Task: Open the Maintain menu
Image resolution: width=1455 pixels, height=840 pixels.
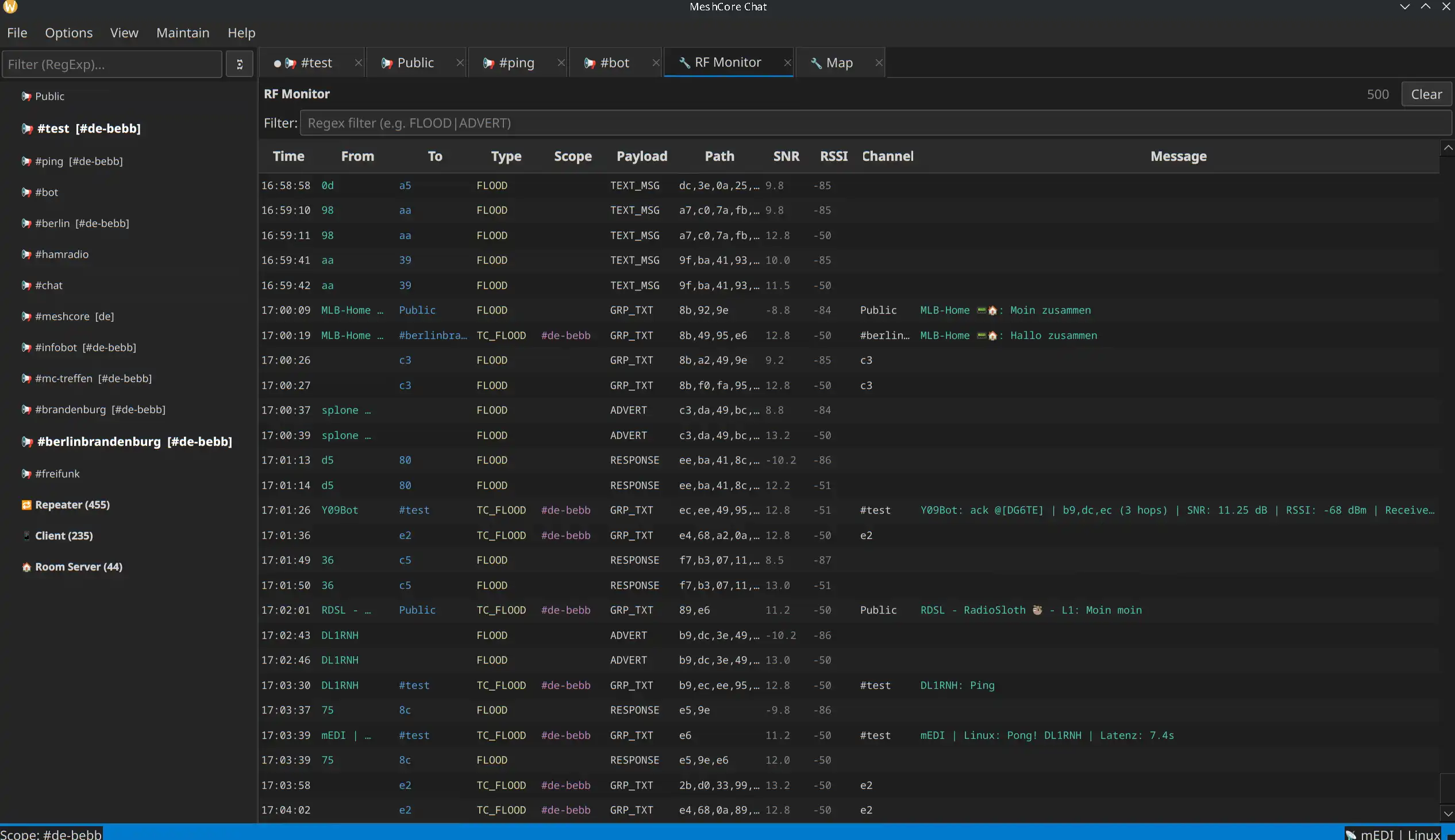Action: (182, 33)
